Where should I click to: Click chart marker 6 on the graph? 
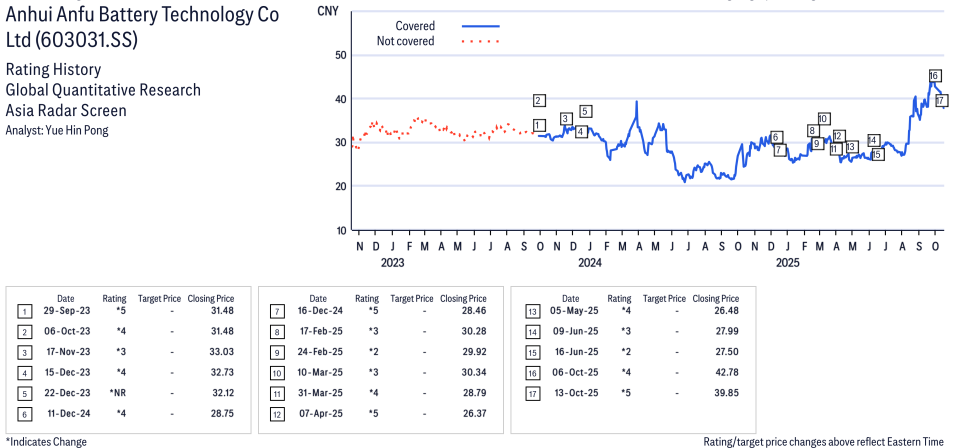(775, 137)
